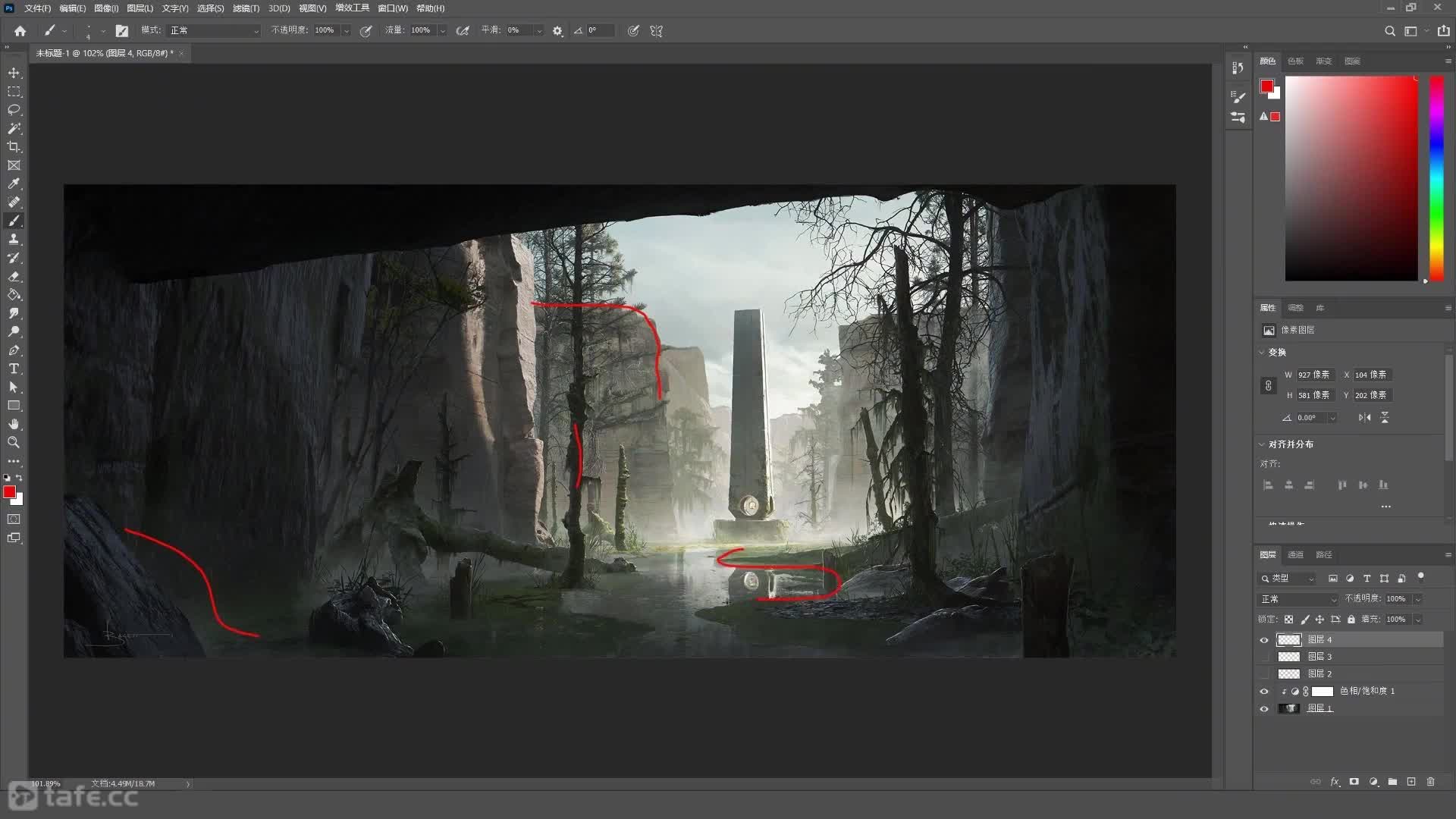
Task: Toggle visibility of 色相/饱和度 1 layer
Action: (x=1264, y=692)
